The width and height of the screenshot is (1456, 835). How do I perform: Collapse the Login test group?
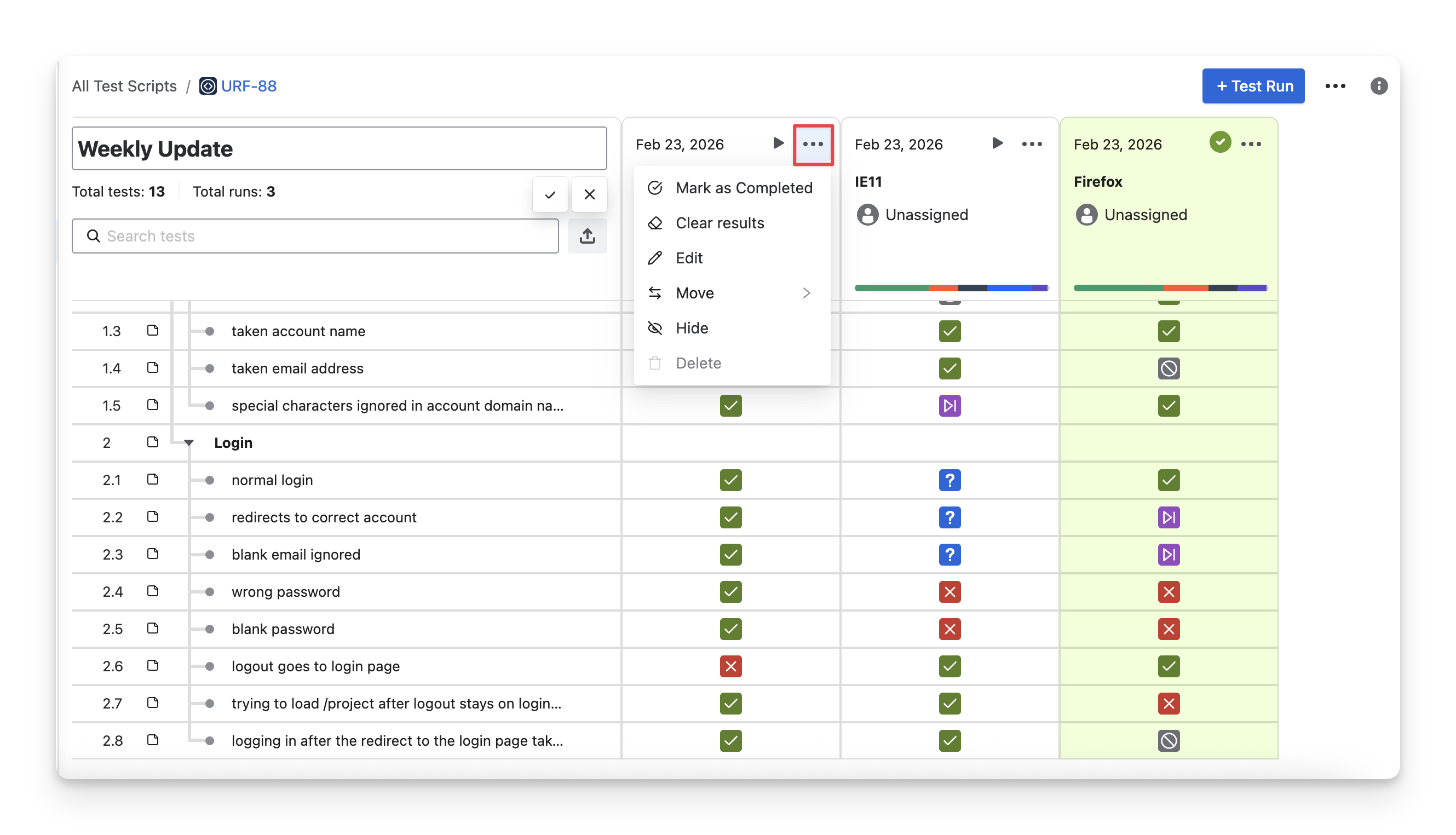tap(189, 443)
